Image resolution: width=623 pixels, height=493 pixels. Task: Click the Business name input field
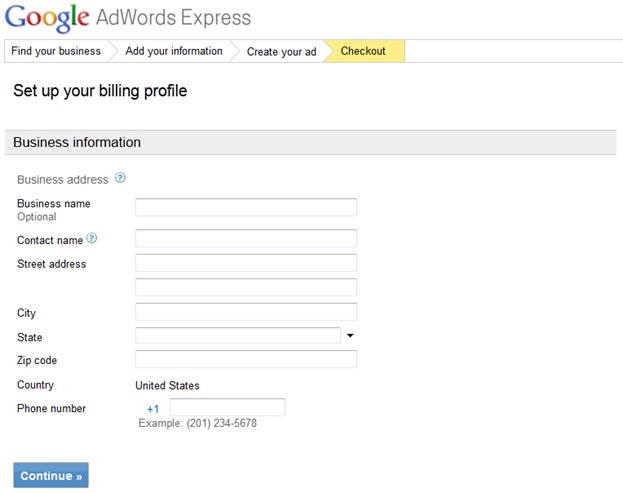[x=246, y=207]
